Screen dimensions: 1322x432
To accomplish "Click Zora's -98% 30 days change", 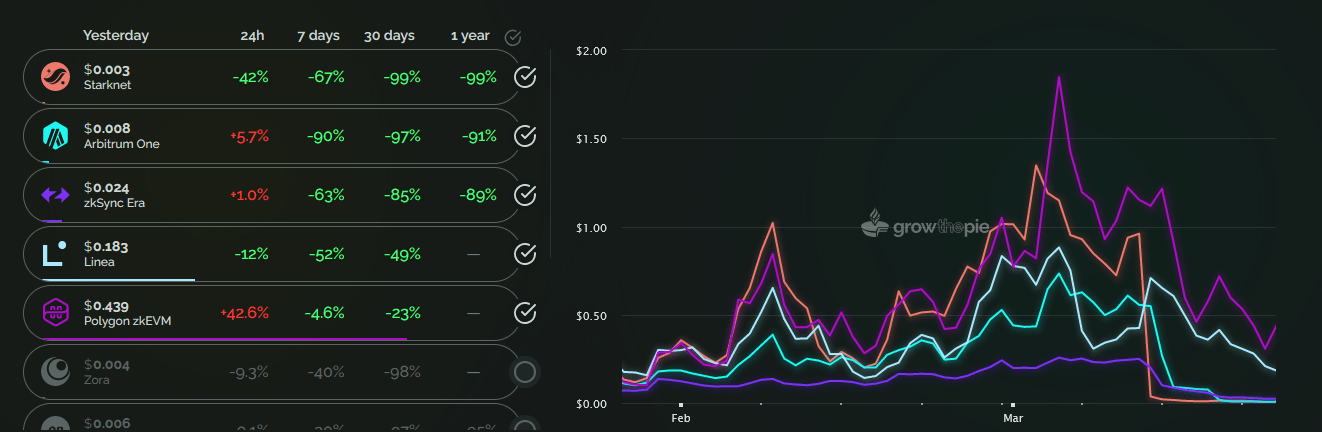I will tap(402, 372).
